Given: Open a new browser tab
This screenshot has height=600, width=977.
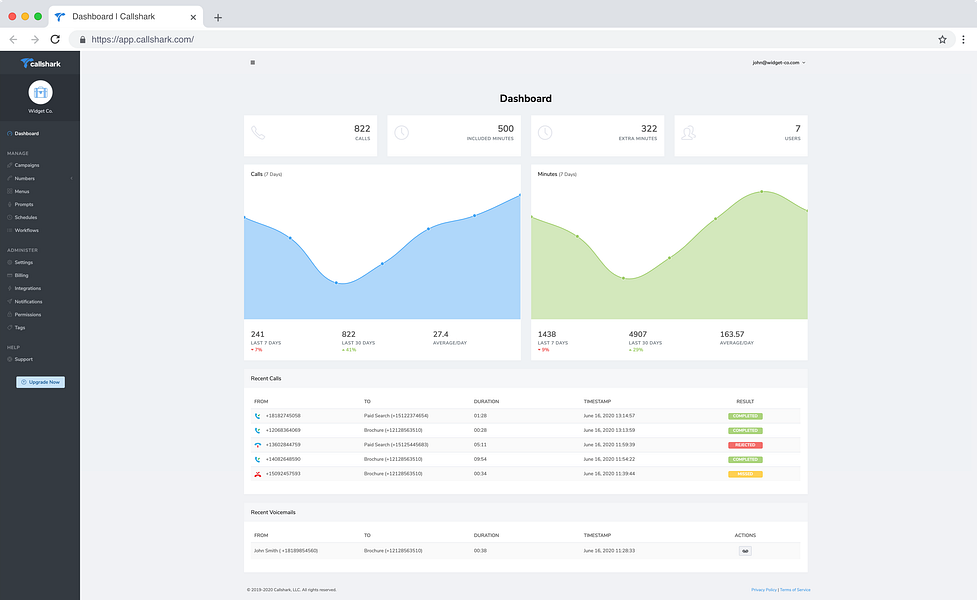Looking at the screenshot, I should click(217, 17).
